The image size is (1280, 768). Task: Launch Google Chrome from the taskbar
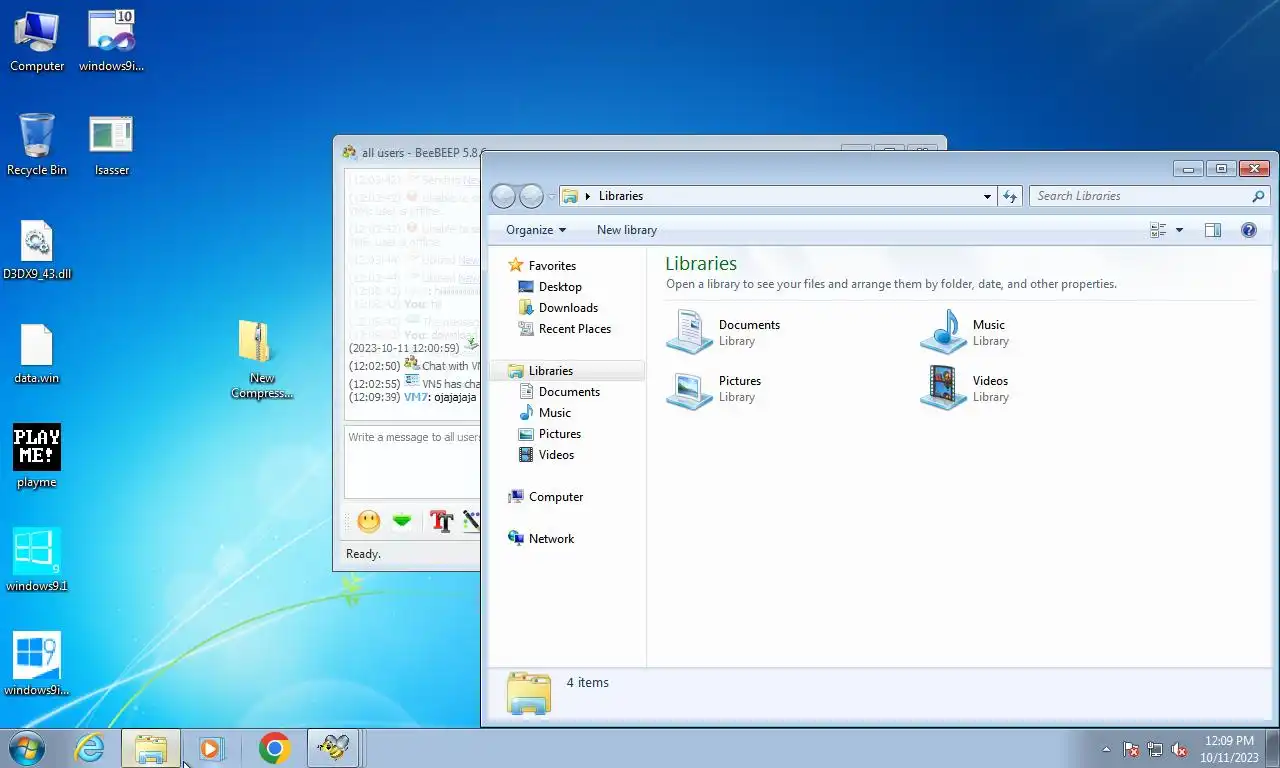pos(274,748)
